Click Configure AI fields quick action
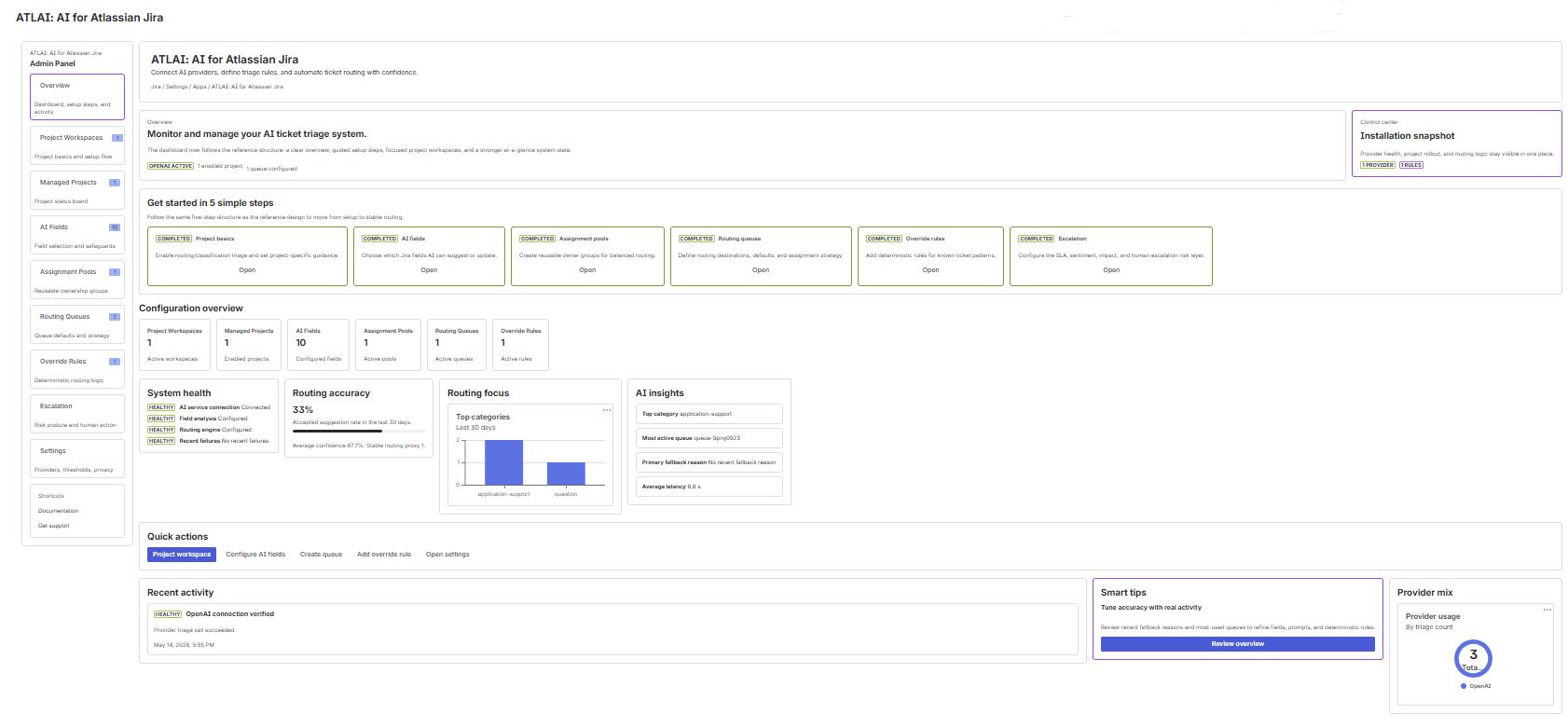The width and height of the screenshot is (1568, 728). click(255, 555)
